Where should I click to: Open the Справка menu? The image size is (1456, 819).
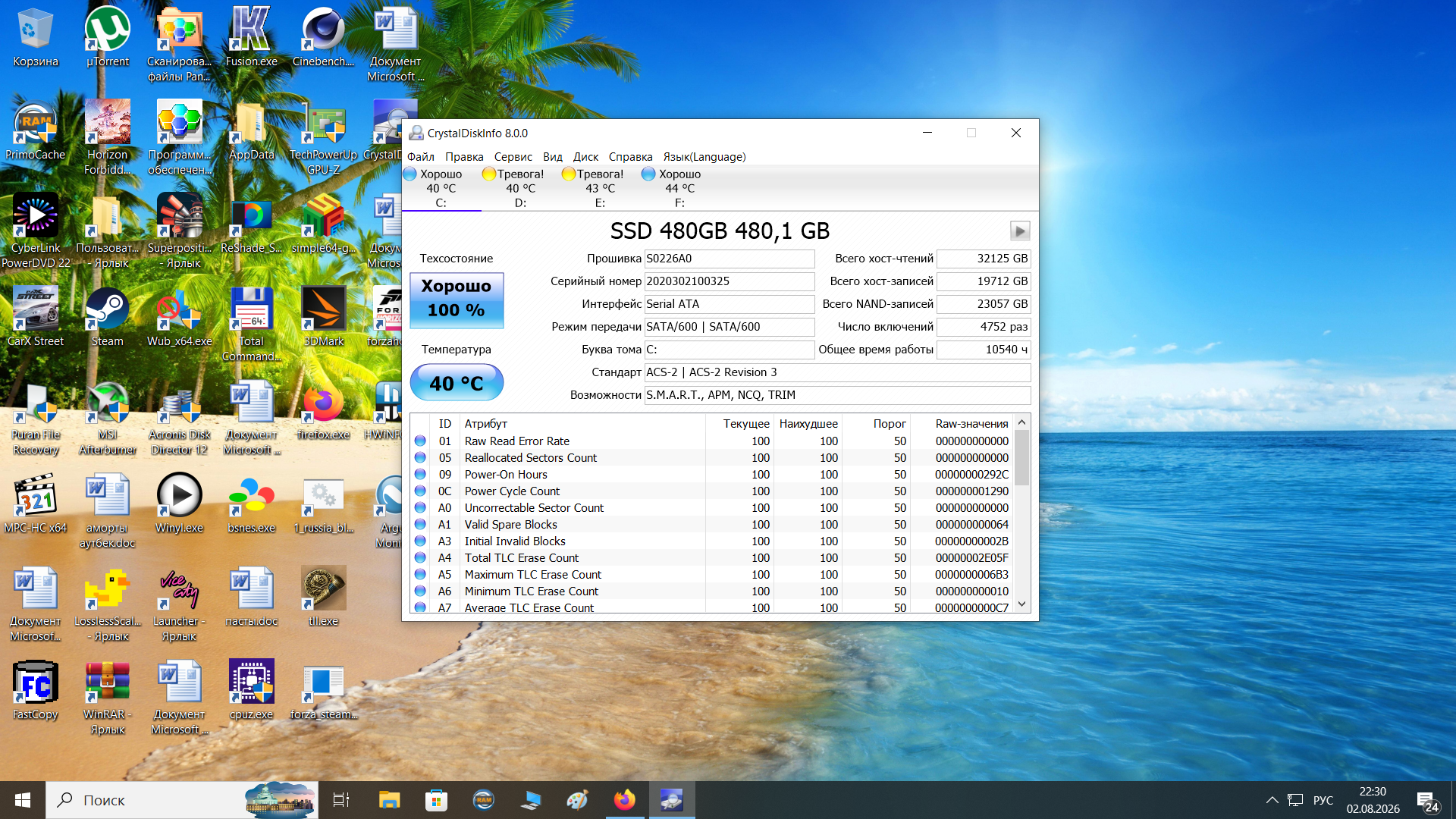point(631,157)
